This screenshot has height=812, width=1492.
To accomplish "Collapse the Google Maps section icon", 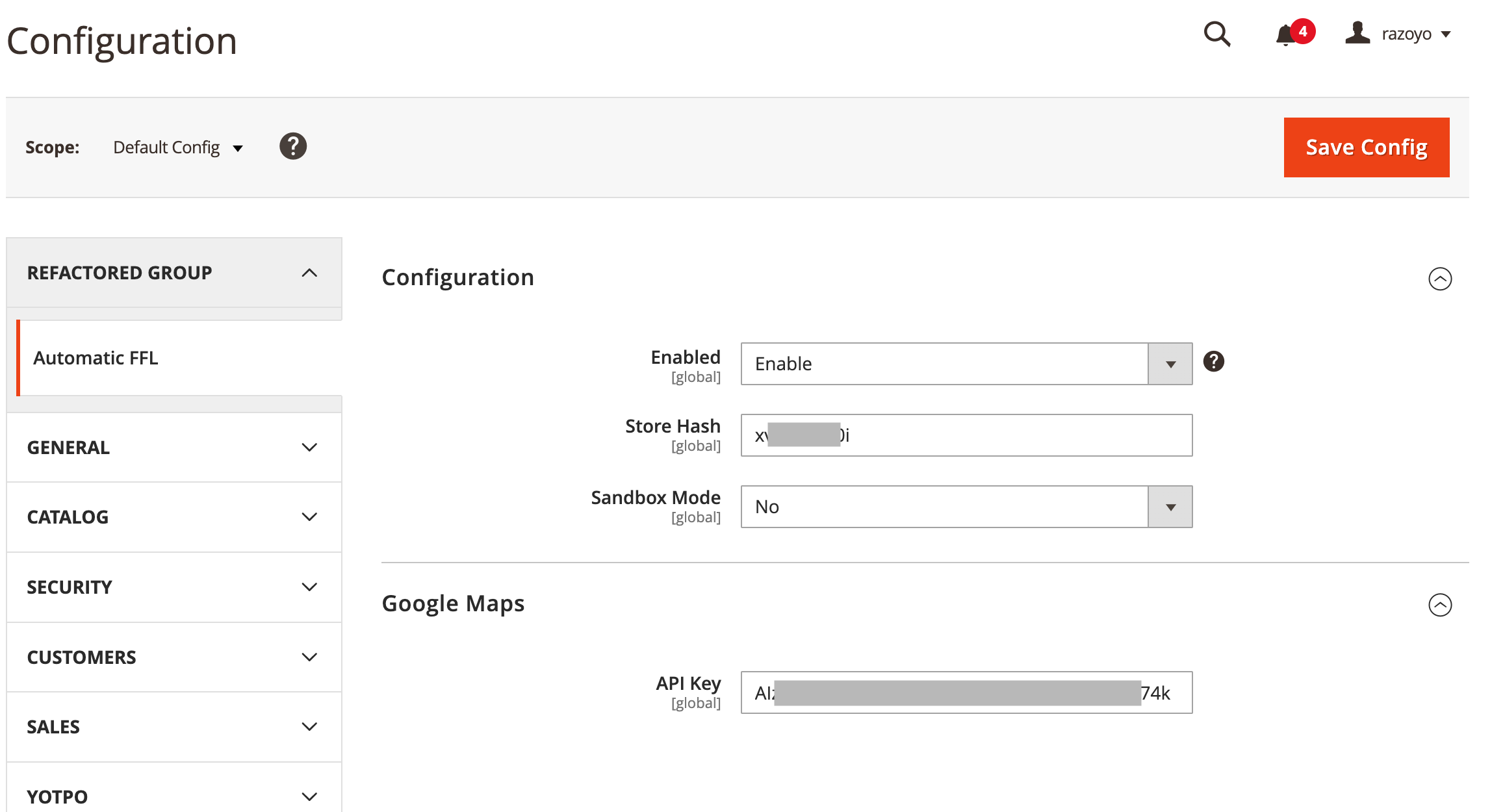I will [1439, 605].
